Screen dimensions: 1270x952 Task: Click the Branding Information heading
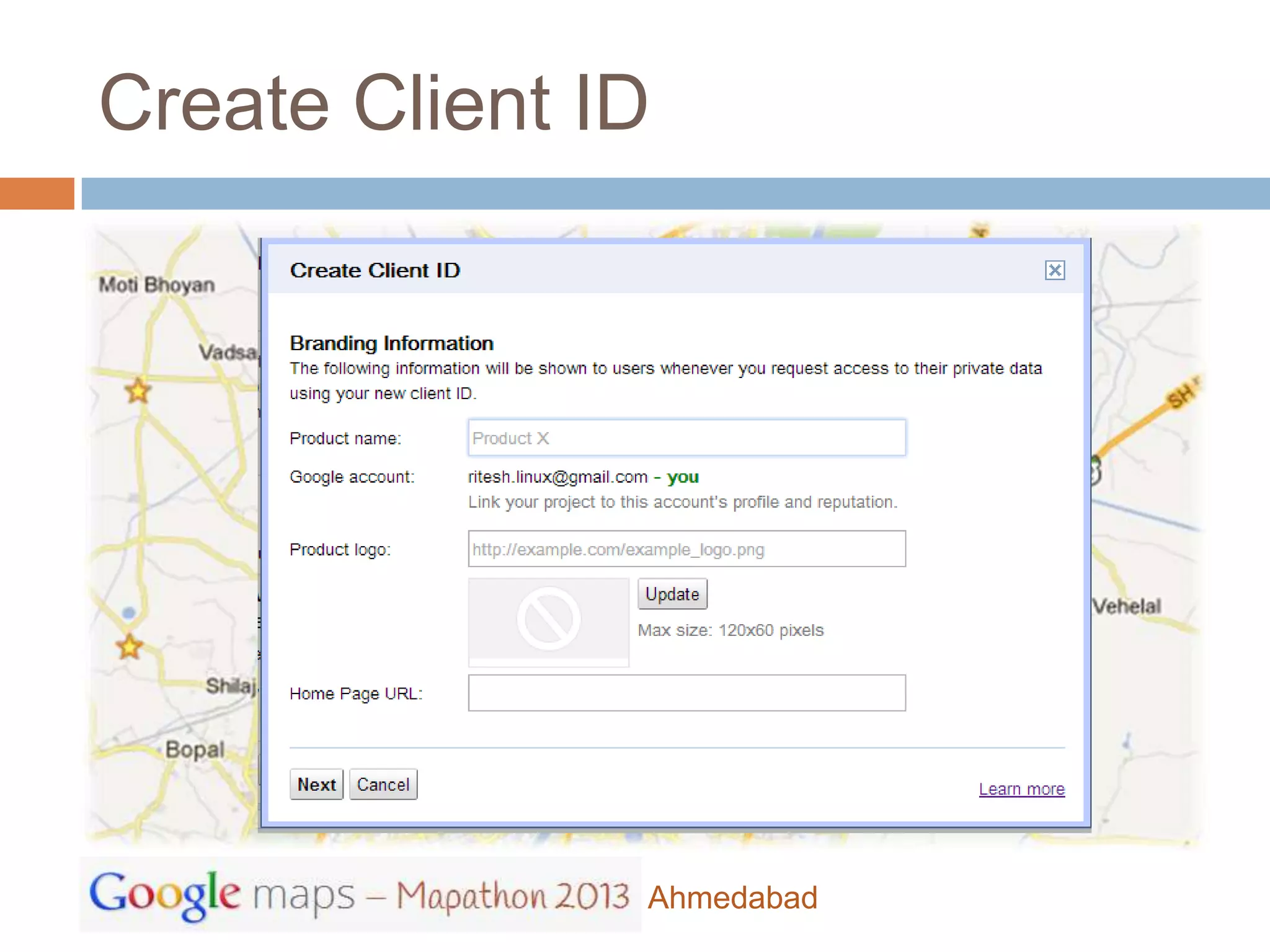[391, 343]
